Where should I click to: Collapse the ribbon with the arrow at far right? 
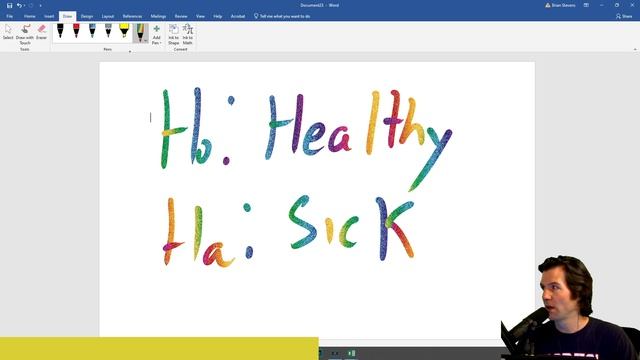635,49
